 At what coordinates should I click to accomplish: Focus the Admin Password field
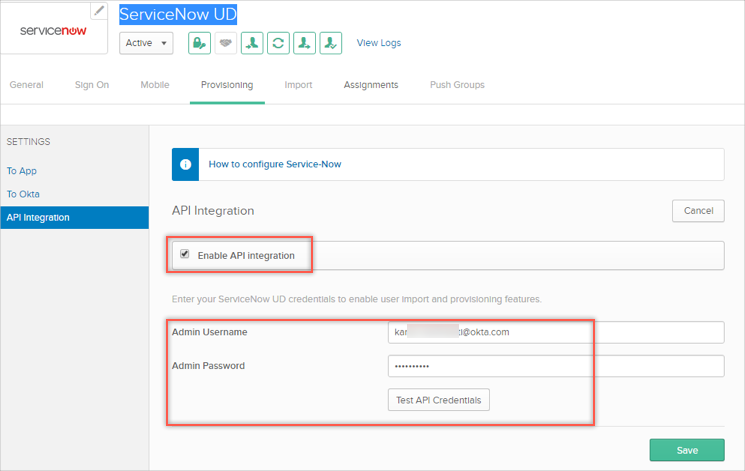click(x=555, y=366)
